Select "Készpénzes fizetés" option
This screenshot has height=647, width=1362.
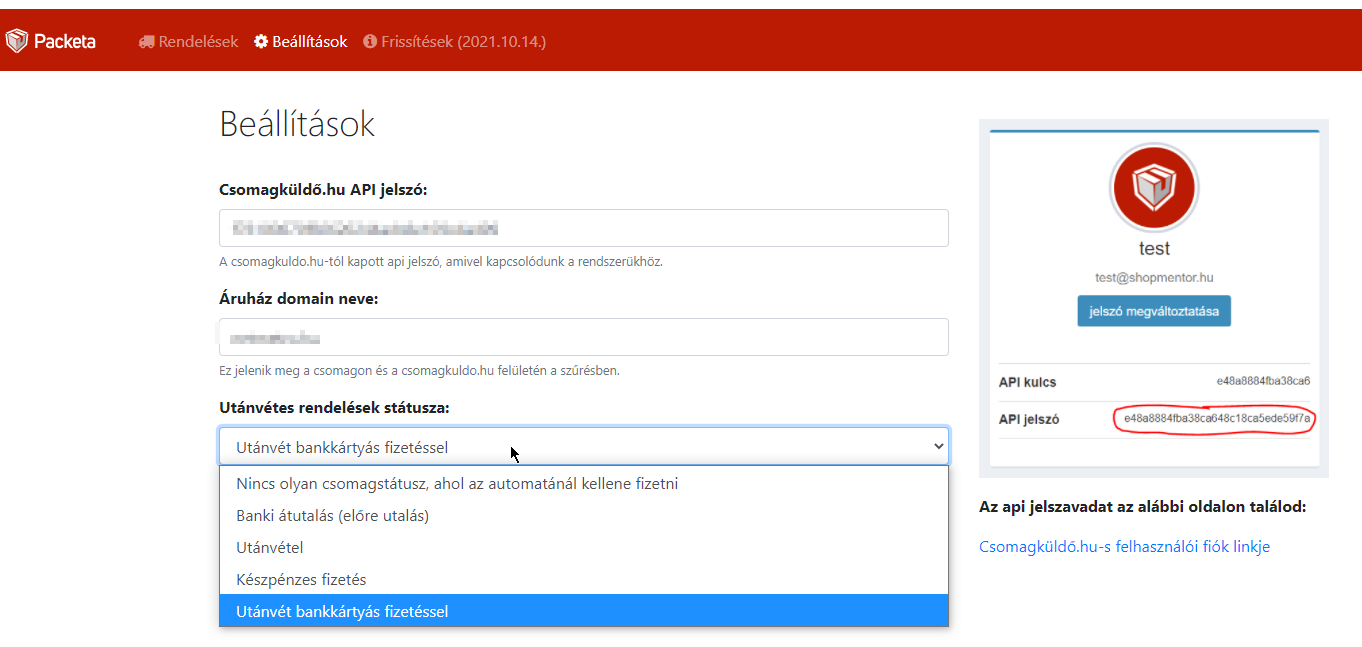[x=584, y=580]
